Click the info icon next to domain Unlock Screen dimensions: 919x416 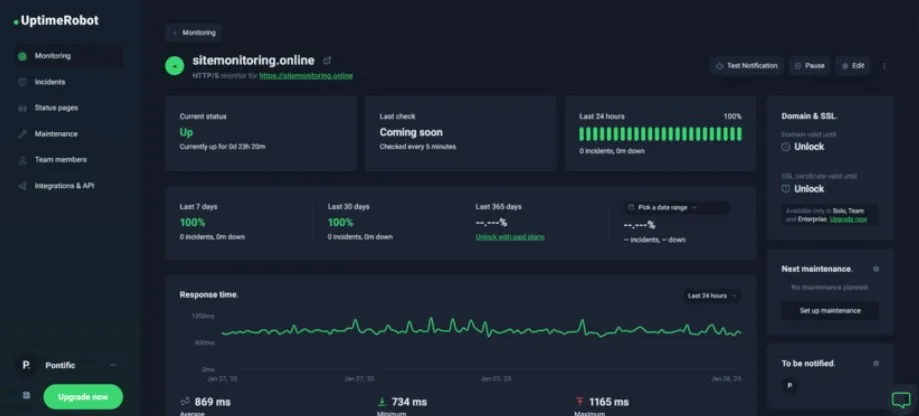point(786,147)
